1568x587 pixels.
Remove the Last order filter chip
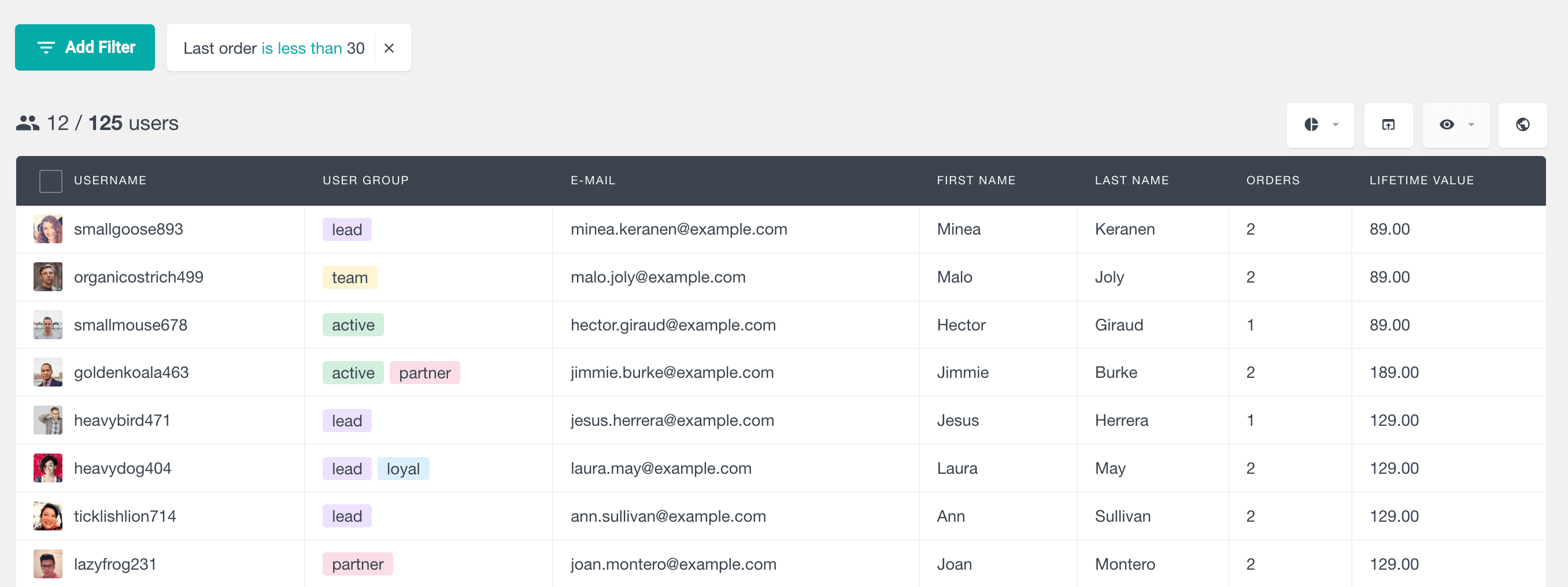coord(390,48)
